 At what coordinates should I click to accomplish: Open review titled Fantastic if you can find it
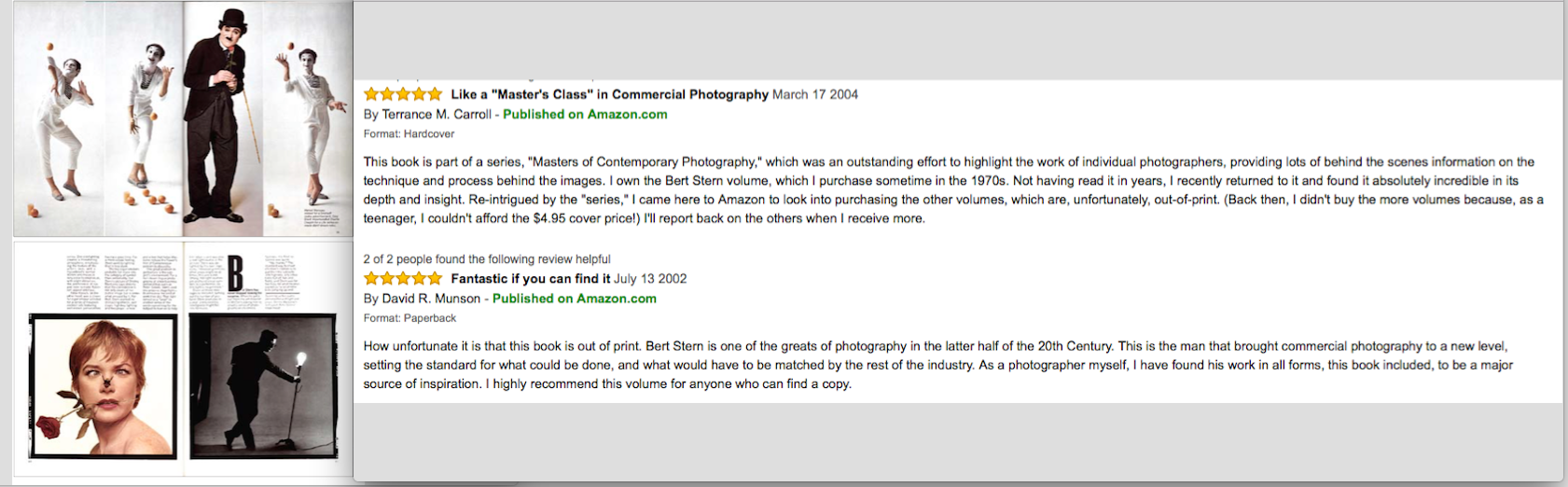(531, 278)
